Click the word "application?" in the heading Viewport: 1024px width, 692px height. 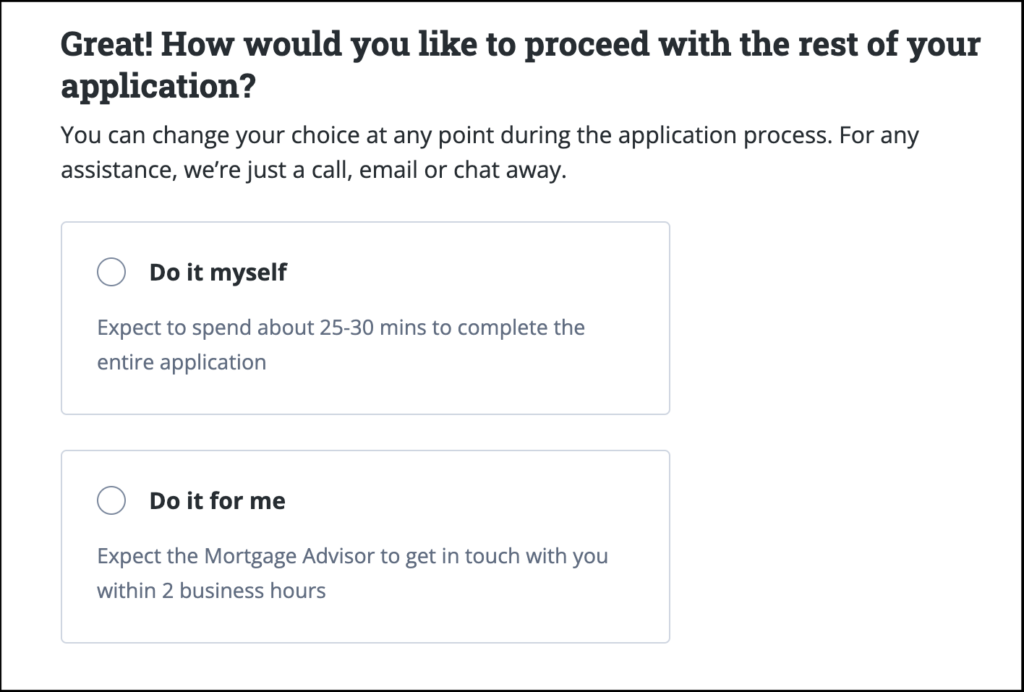[x=158, y=87]
